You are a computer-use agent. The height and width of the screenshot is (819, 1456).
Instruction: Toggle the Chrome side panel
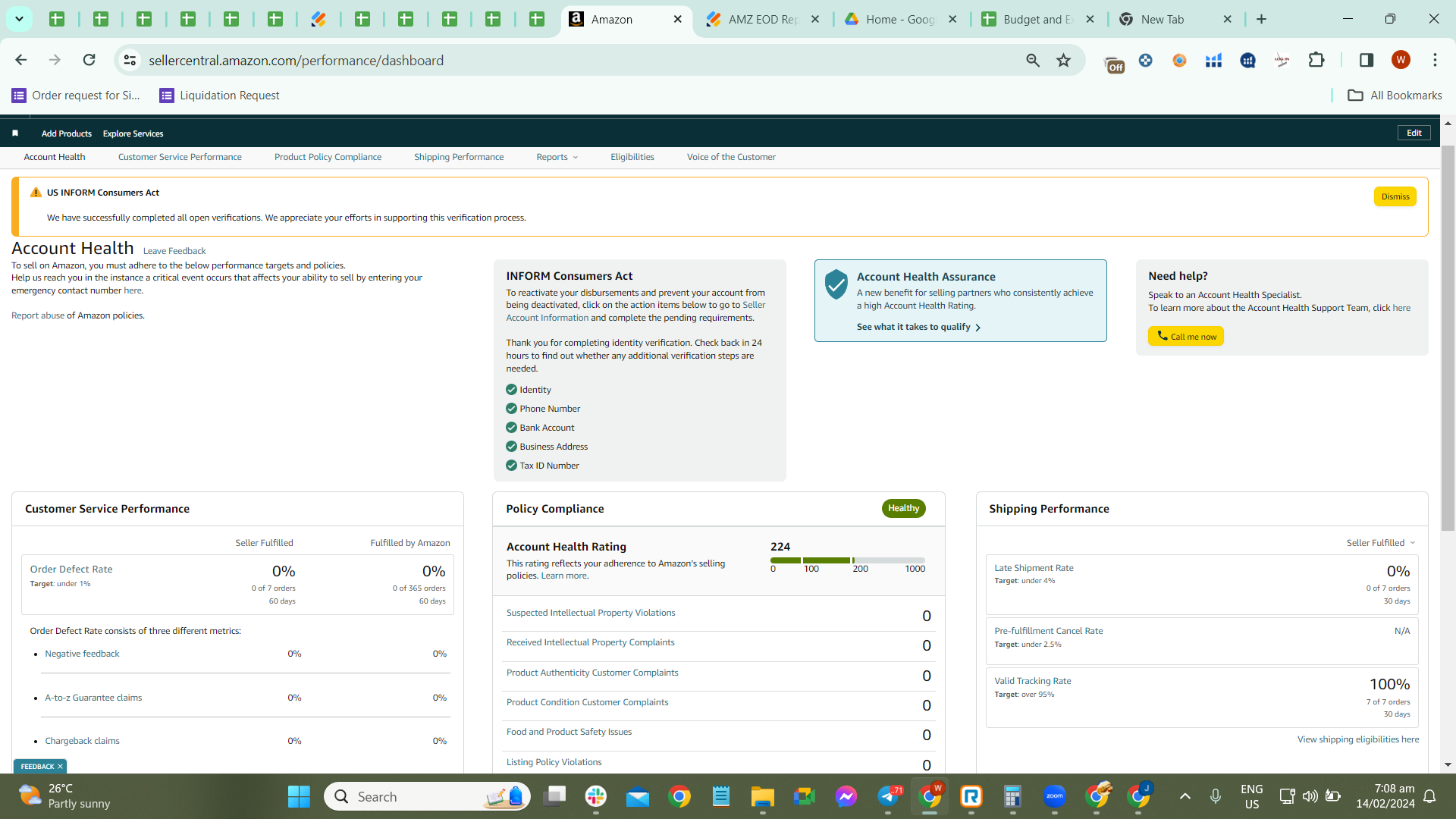coord(1367,60)
